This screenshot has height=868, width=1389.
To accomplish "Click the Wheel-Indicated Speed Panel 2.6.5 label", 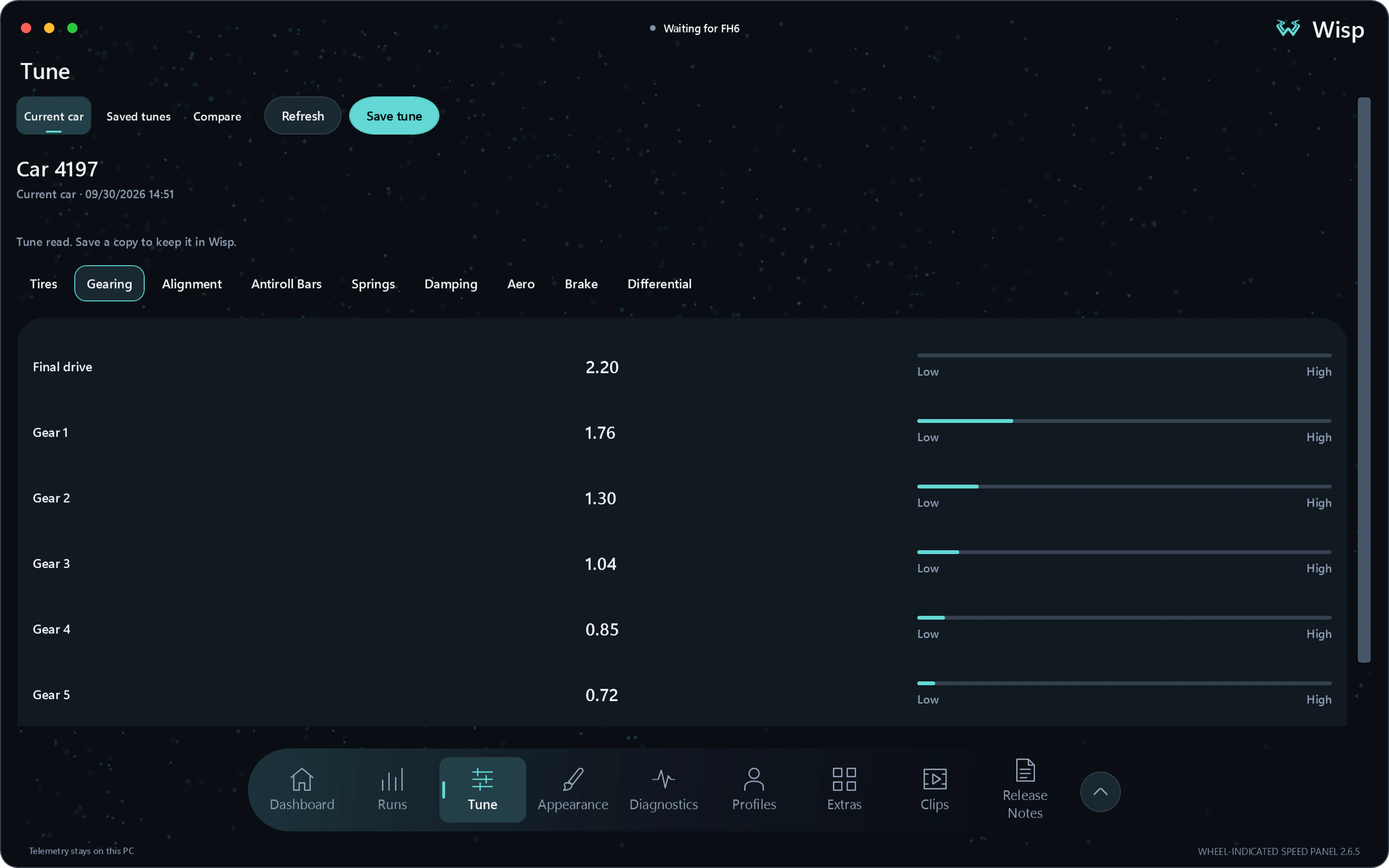I will point(1278,851).
